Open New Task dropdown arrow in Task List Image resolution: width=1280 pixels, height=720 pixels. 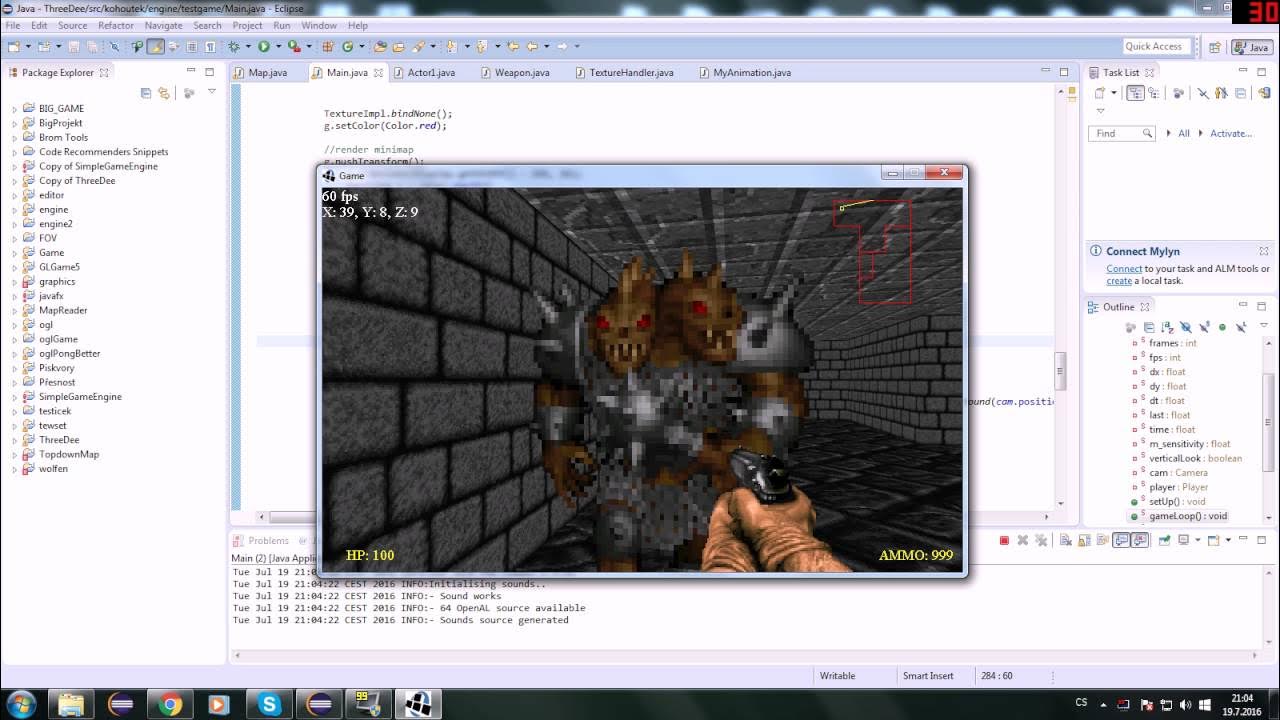point(1114,93)
